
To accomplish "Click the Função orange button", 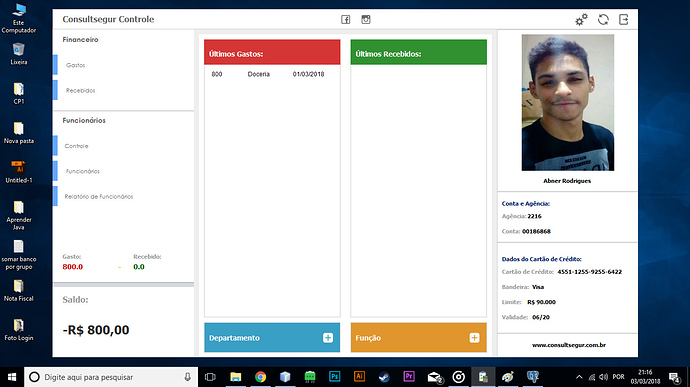I will click(x=418, y=338).
